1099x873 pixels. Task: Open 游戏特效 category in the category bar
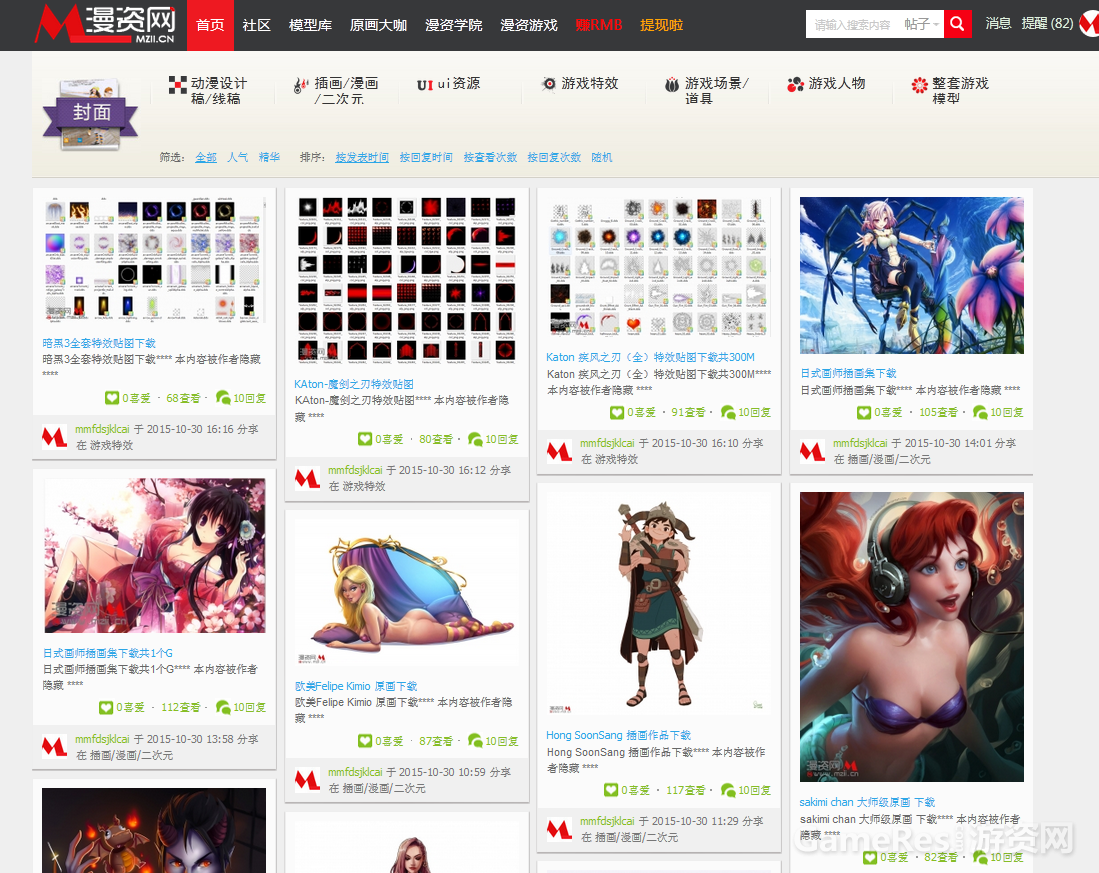580,84
